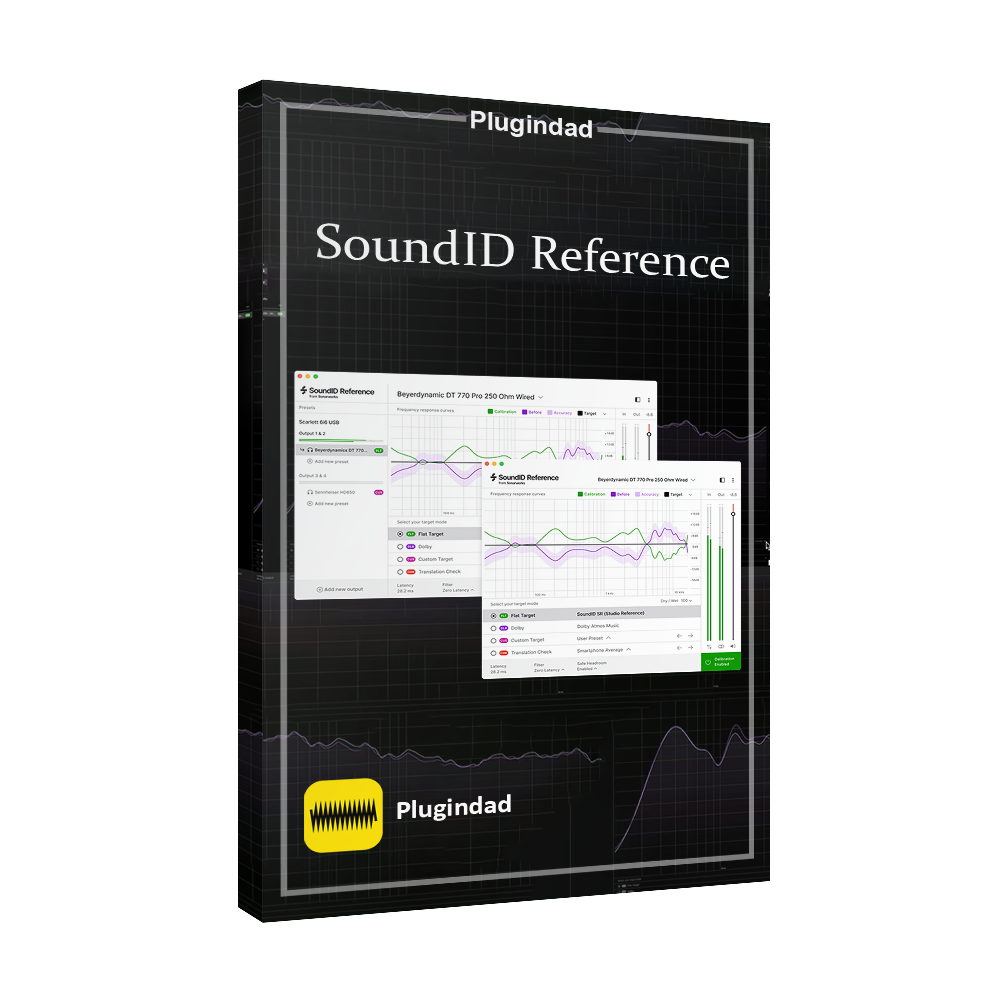Click Add new preset under Output 3 & 4
This screenshot has height=1000, width=1000.
coord(328,504)
